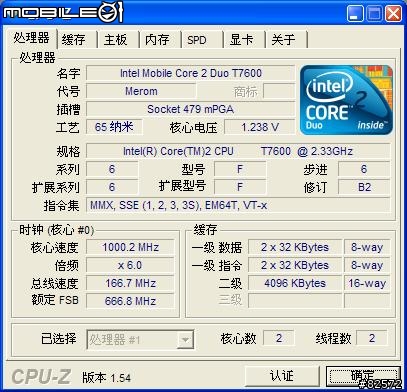Viewport: 407px width, 392px height.
Task: Click the 步进 value 6
Action: click(364, 169)
